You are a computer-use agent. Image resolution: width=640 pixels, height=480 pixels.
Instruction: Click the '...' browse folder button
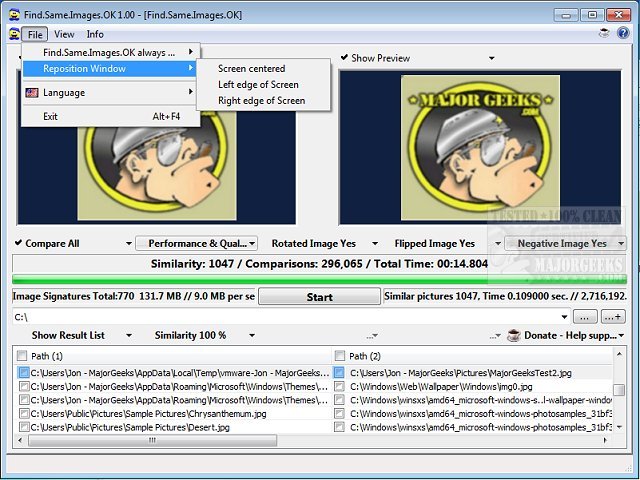click(x=585, y=317)
